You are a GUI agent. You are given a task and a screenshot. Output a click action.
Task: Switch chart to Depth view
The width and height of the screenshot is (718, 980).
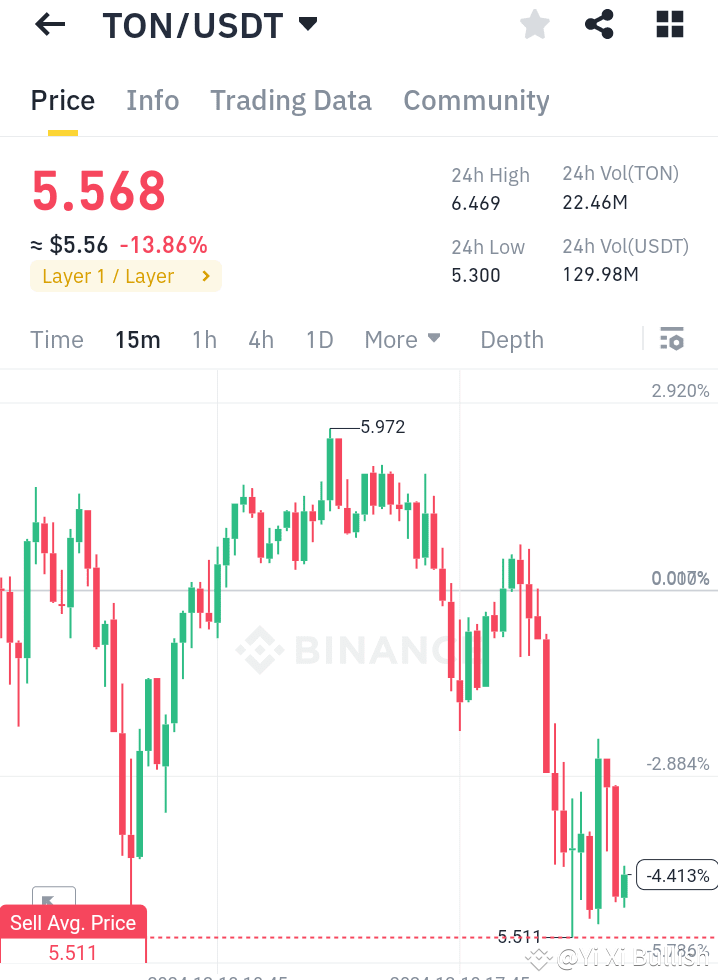pyautogui.click(x=511, y=339)
